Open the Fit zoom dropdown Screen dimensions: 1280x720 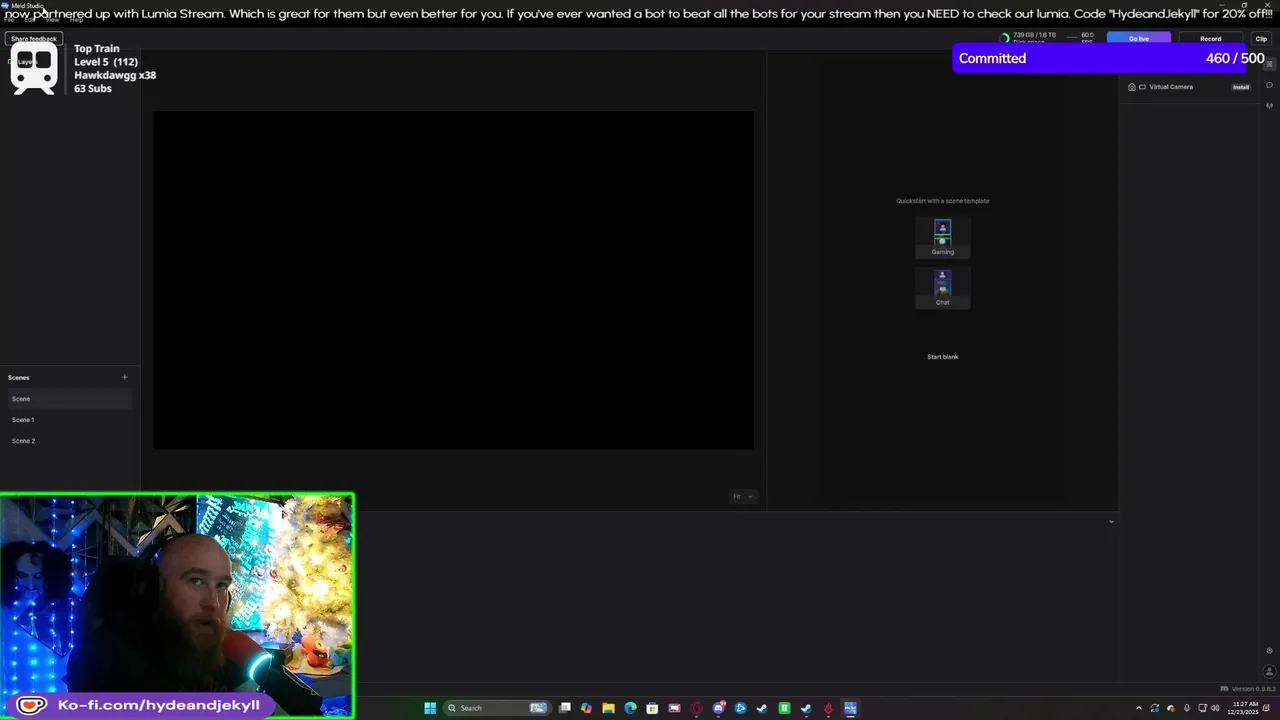point(742,497)
